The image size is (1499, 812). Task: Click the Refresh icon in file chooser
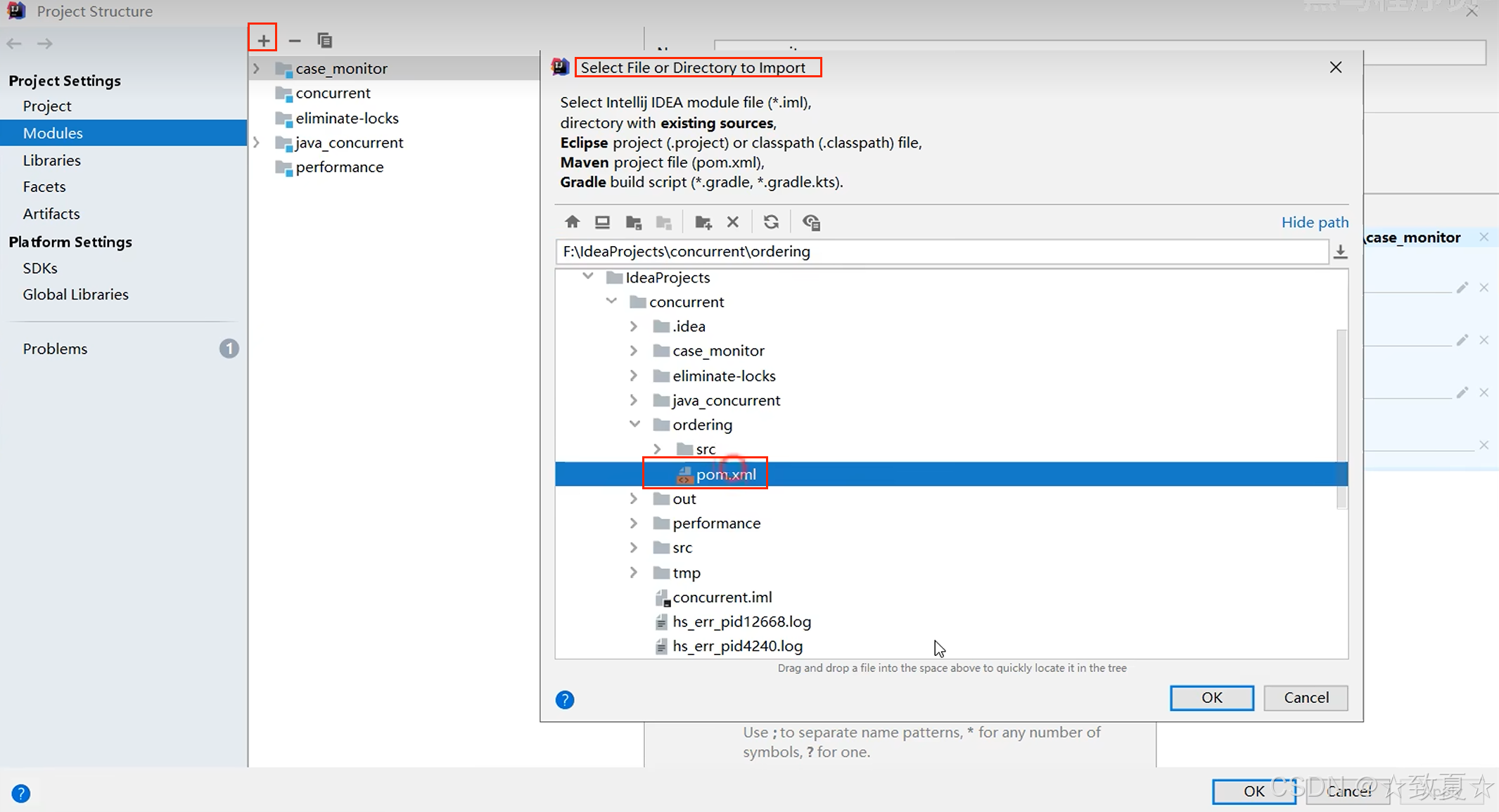[x=771, y=222]
